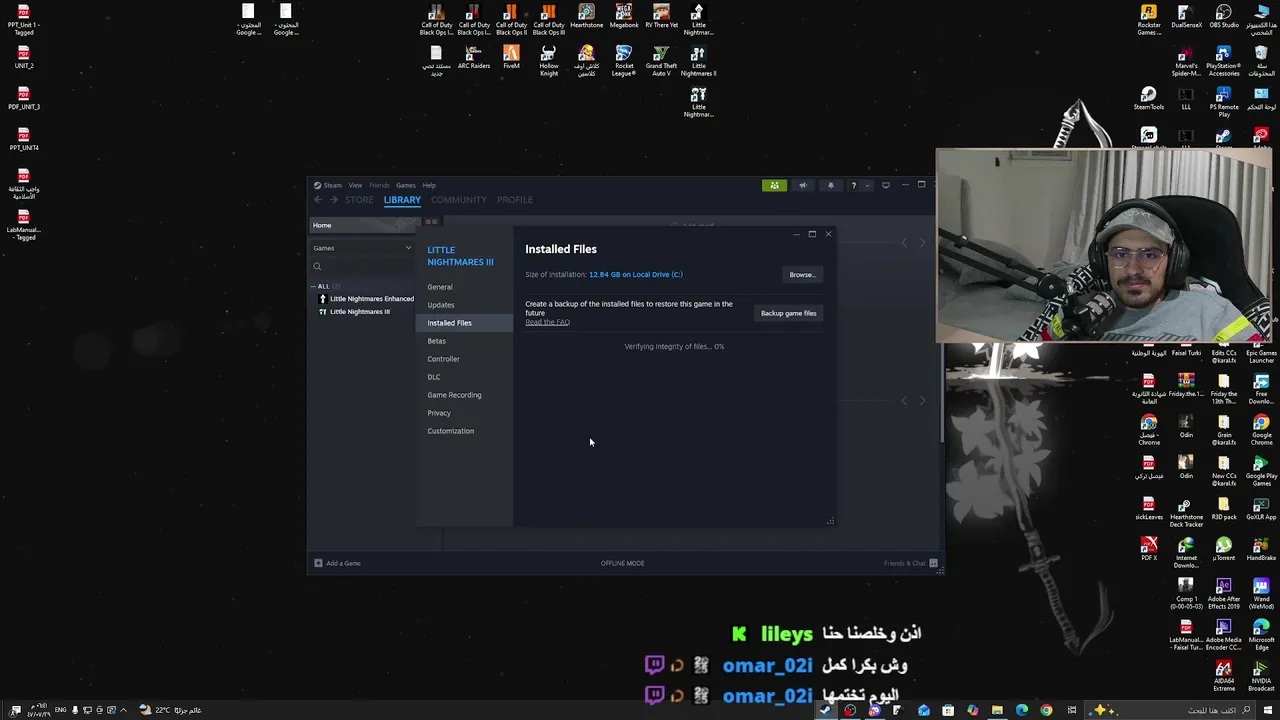Screen dimensions: 1280x720
Task: Open Steam Tools desktop shortcut
Action: [1149, 99]
